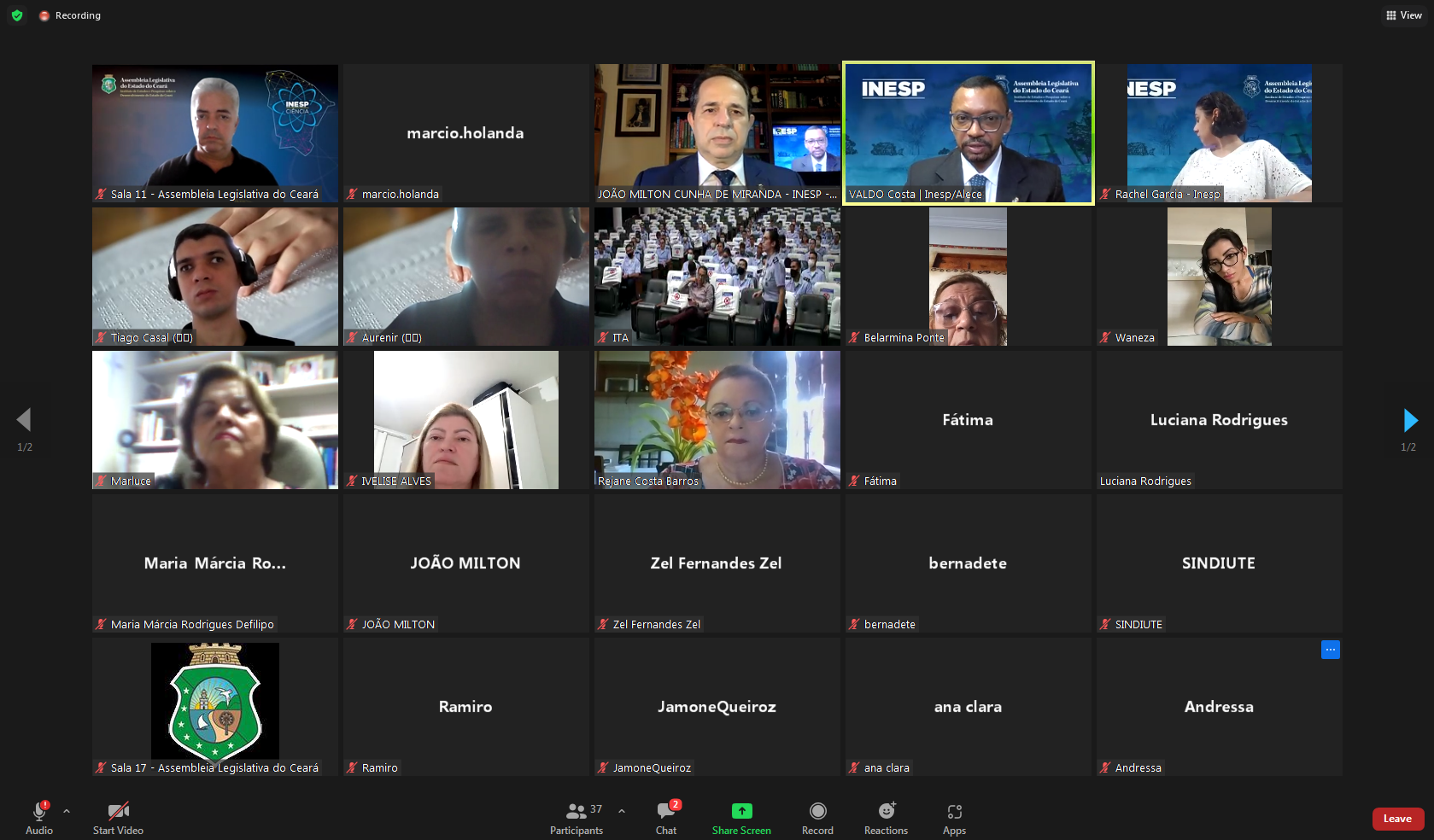Open the Apps panel
1434x840 pixels.
tap(954, 818)
